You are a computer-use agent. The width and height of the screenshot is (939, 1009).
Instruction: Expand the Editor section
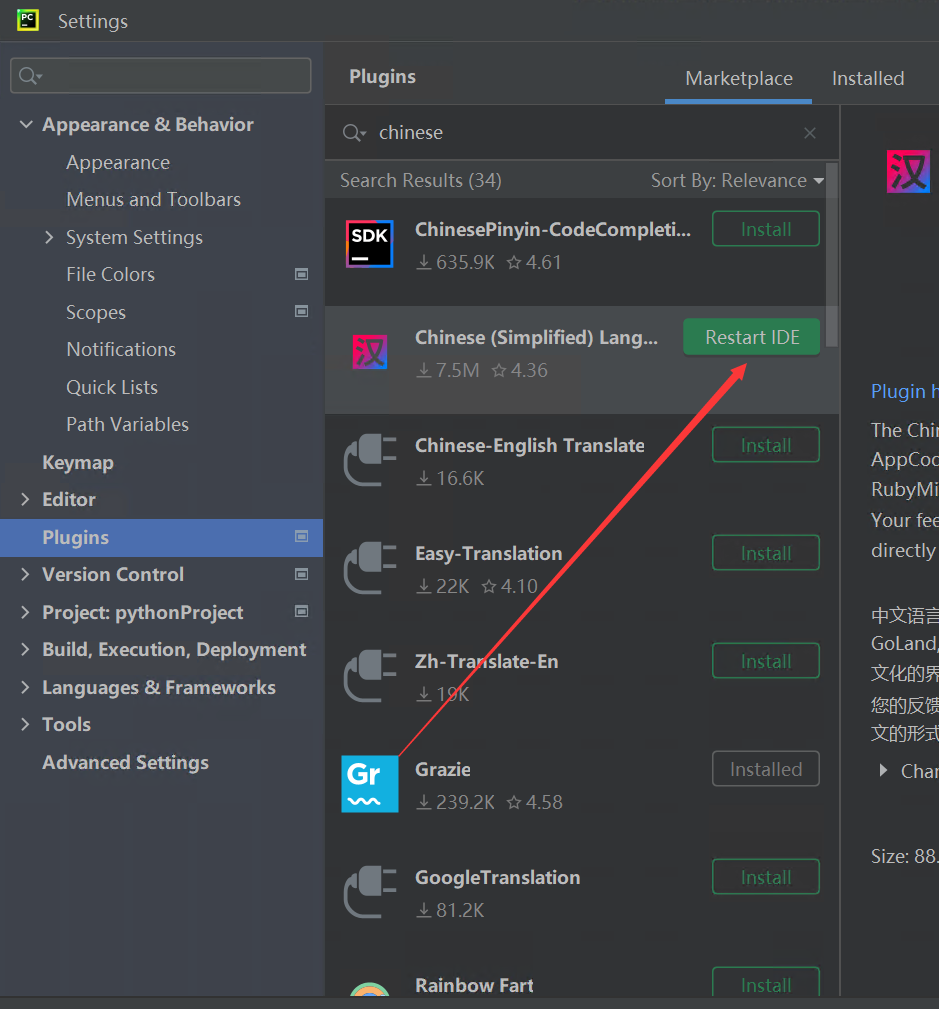pos(25,499)
